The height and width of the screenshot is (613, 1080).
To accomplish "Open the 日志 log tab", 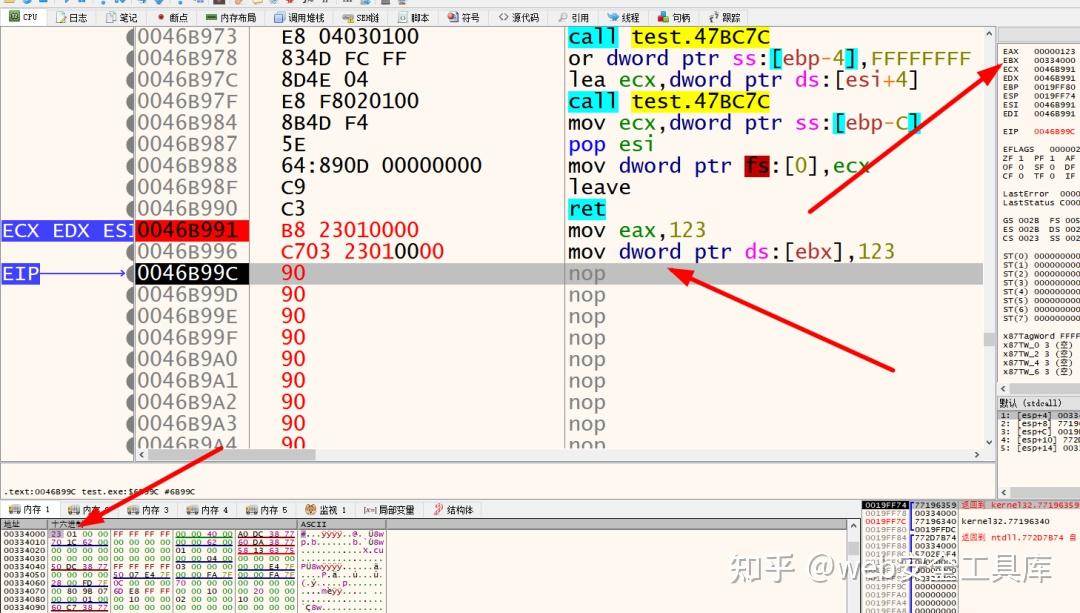I will coord(72,17).
